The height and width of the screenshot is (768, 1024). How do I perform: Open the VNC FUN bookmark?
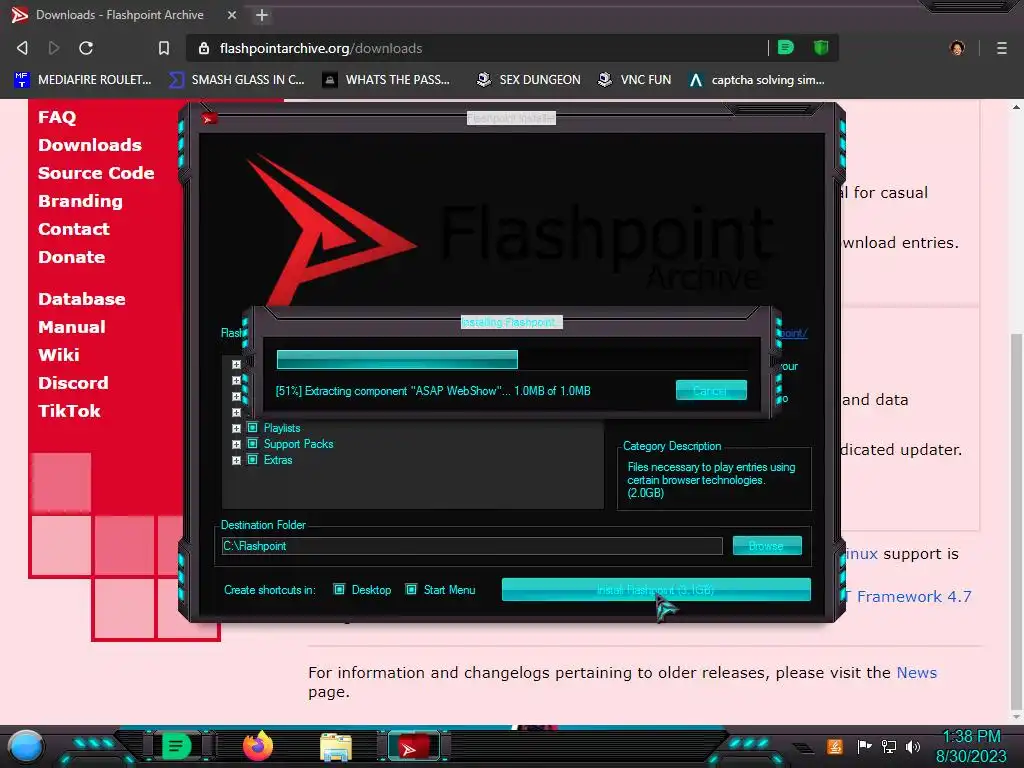click(x=635, y=80)
